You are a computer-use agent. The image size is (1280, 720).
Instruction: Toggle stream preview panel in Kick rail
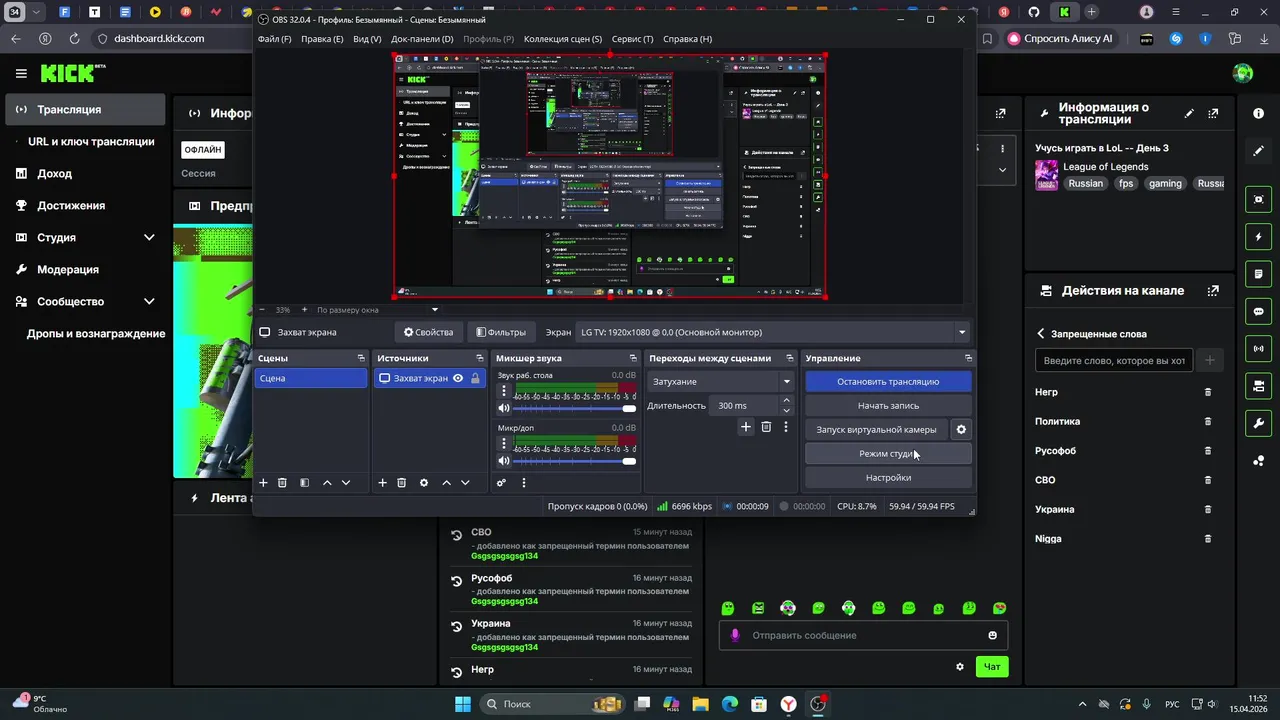(1258, 199)
